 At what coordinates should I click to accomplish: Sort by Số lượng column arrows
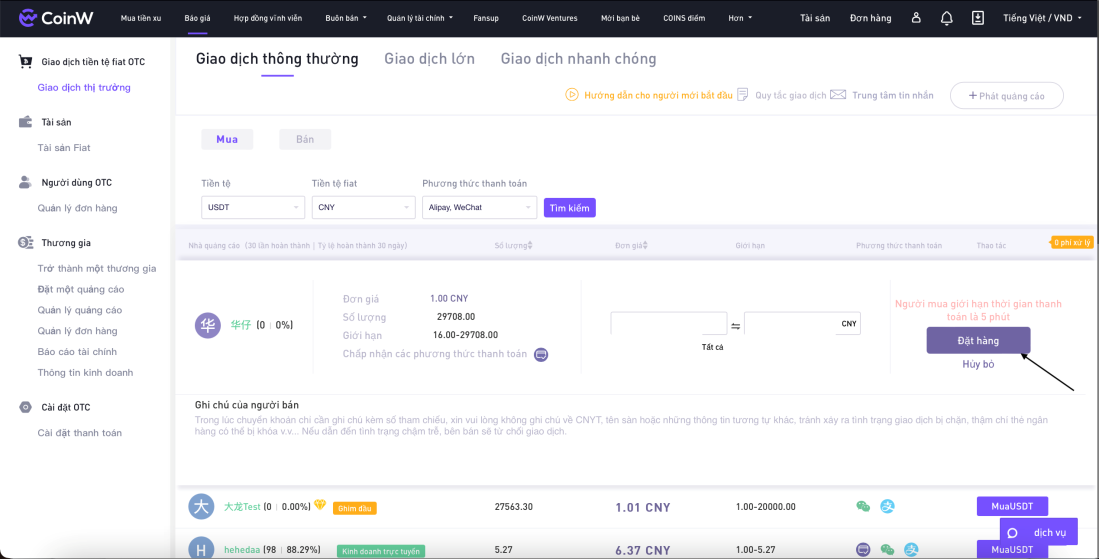[x=530, y=245]
